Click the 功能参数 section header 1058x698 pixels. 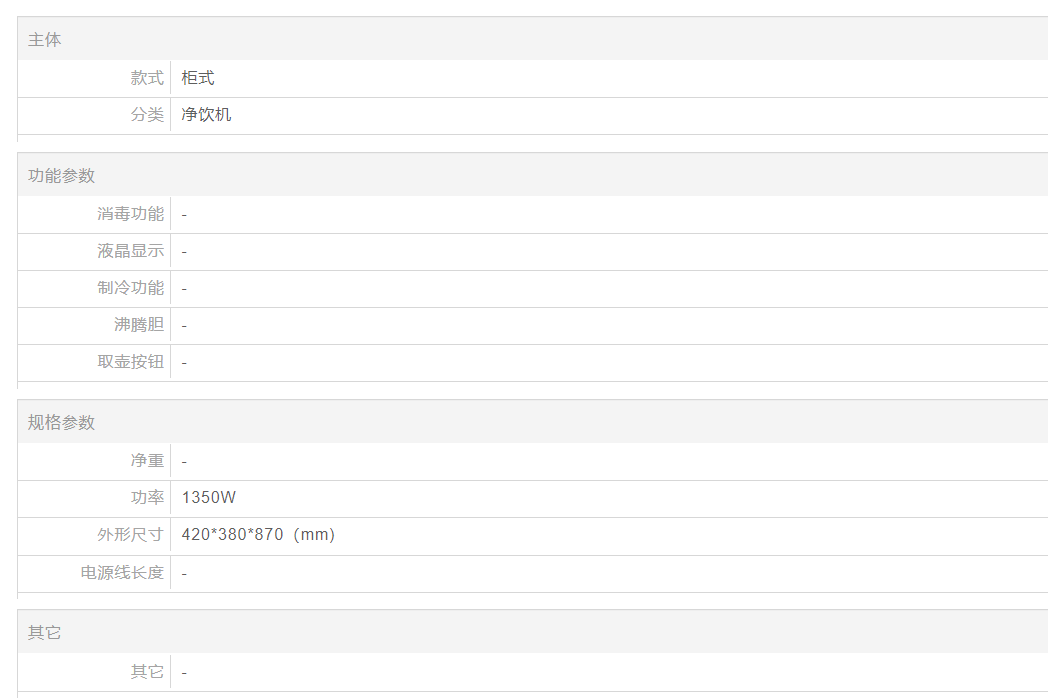pos(62,176)
